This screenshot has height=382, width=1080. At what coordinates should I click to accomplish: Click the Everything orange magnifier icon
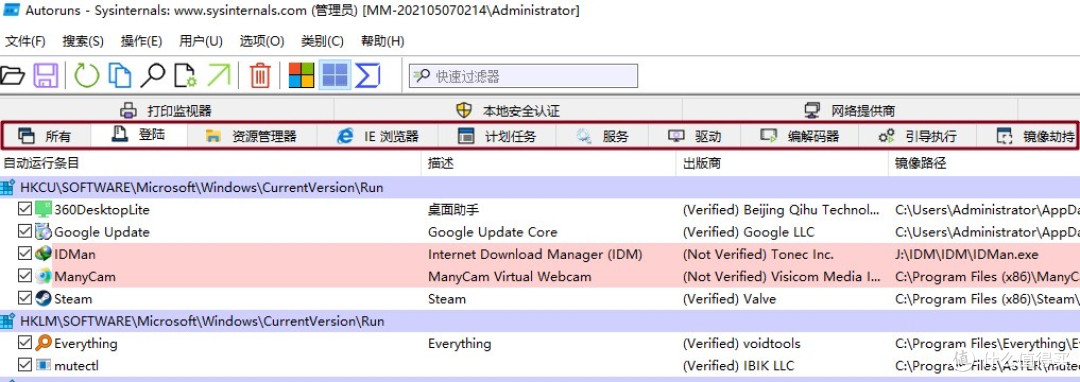click(x=43, y=343)
